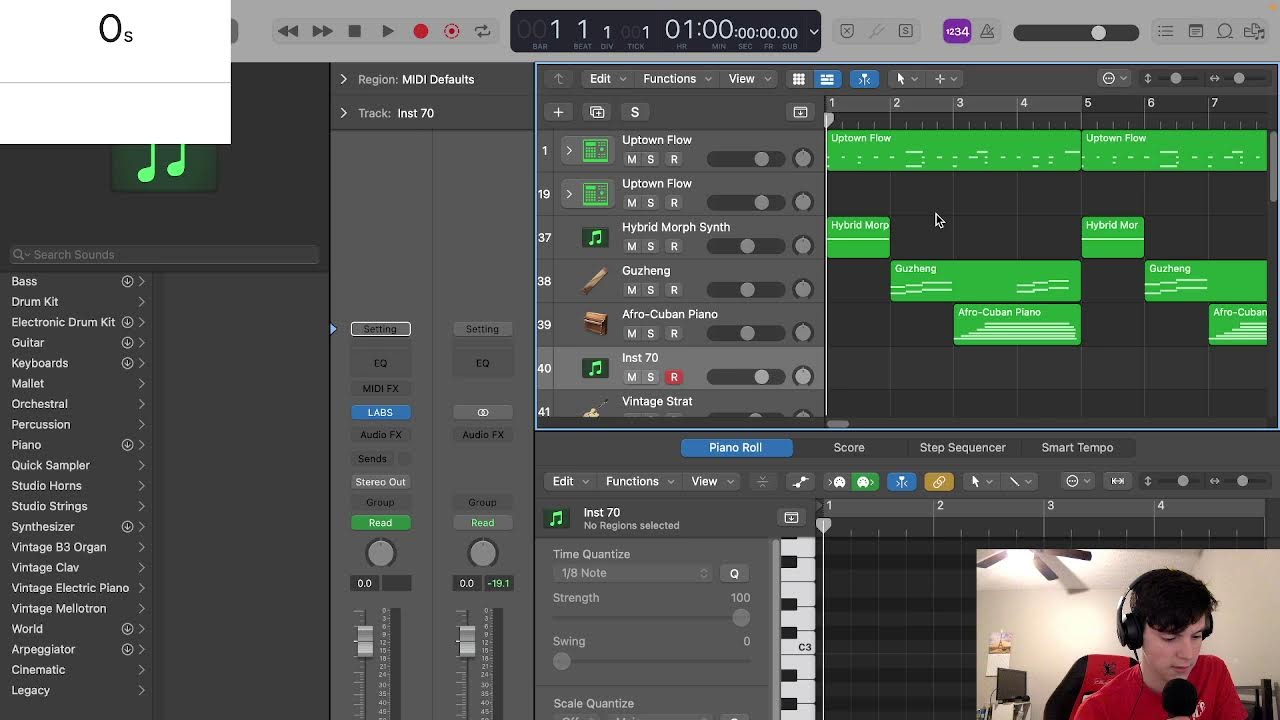Open the tracks area pointer tool menu
Viewport: 1280px width, 720px height.
pyautogui.click(x=904, y=79)
